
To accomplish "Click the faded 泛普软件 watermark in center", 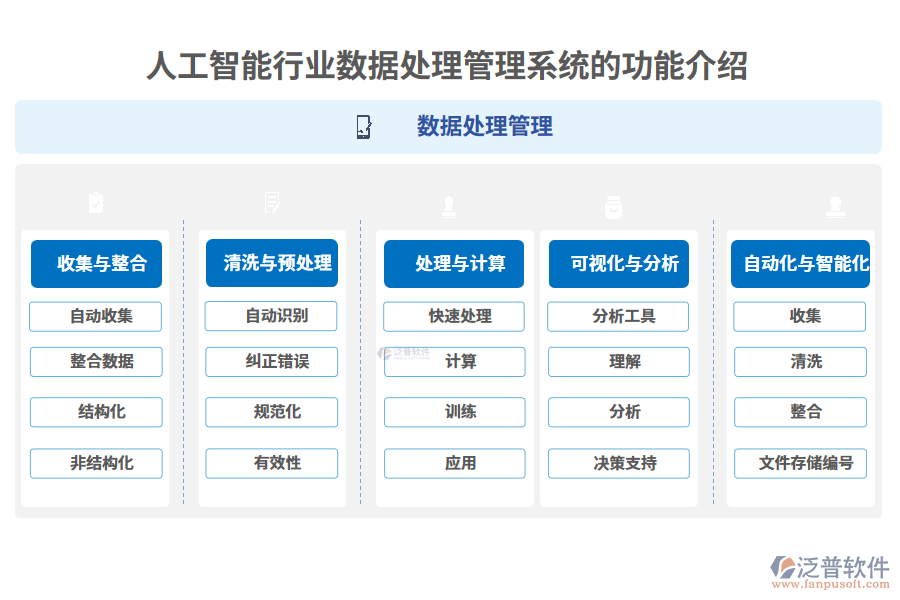I will (x=402, y=352).
